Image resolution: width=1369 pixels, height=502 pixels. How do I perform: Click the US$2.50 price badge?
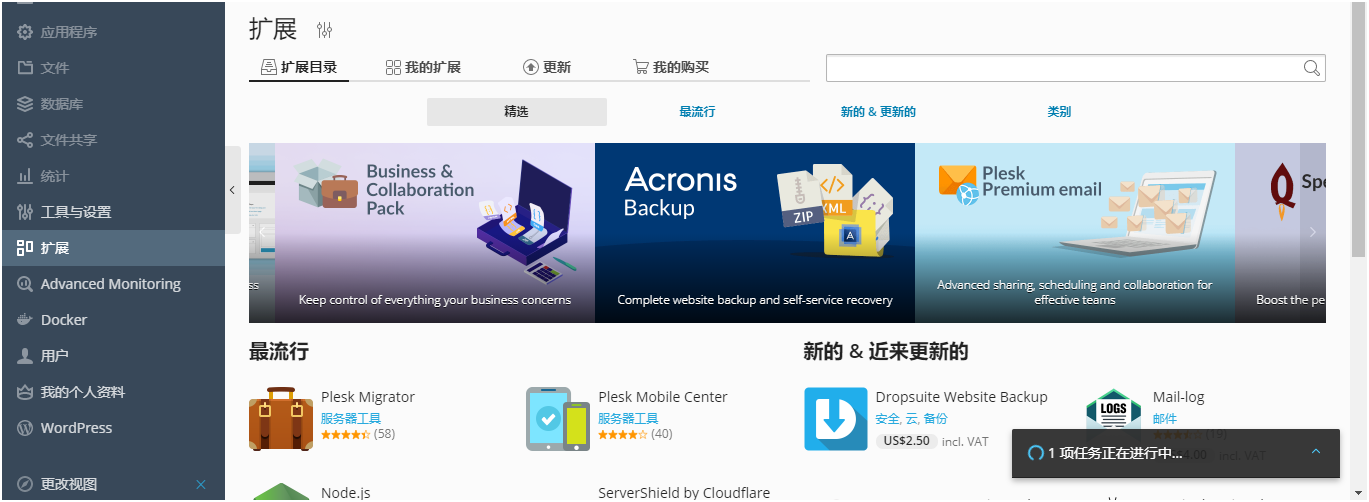(x=906, y=441)
